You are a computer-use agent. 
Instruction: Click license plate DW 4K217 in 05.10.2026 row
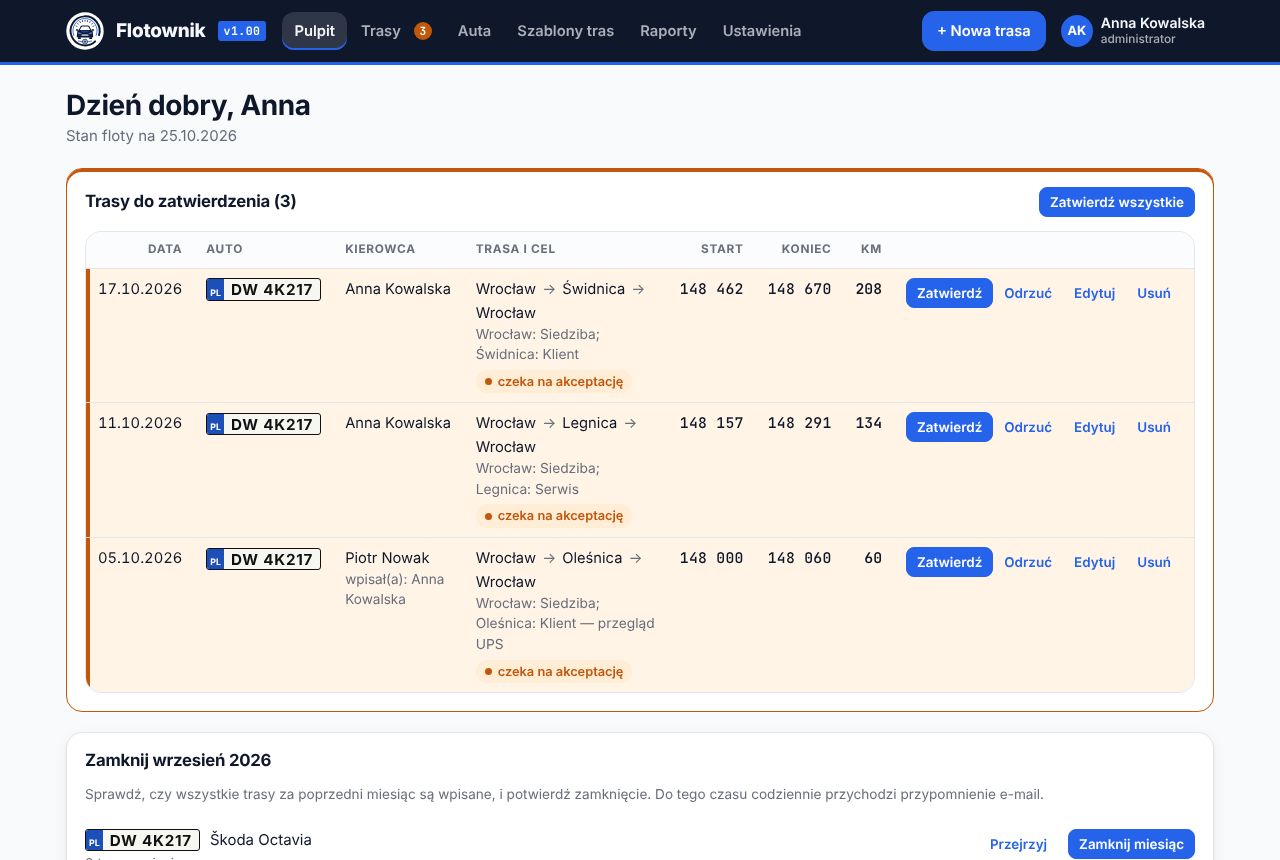(263, 559)
